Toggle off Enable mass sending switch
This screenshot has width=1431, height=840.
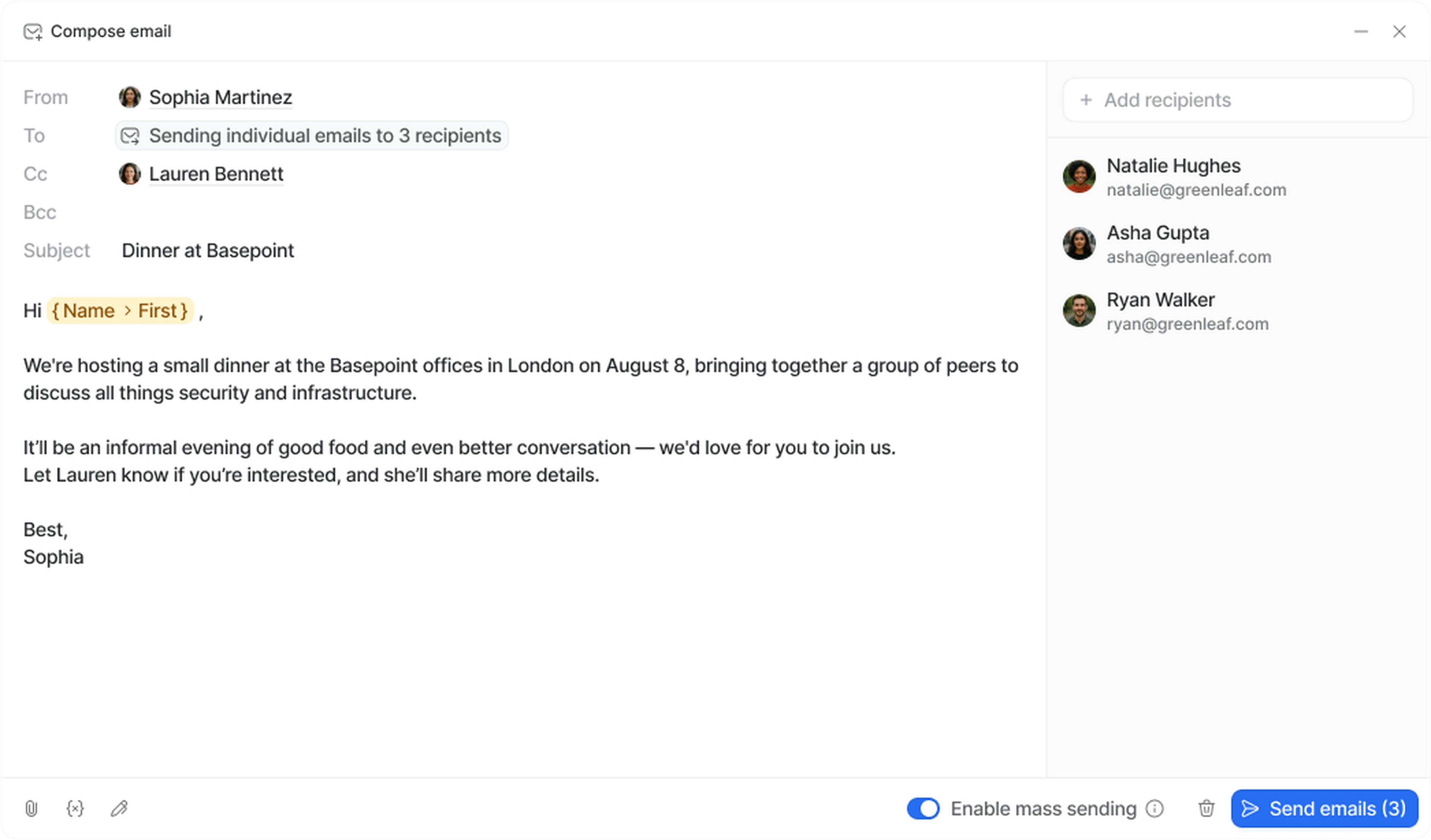(923, 808)
